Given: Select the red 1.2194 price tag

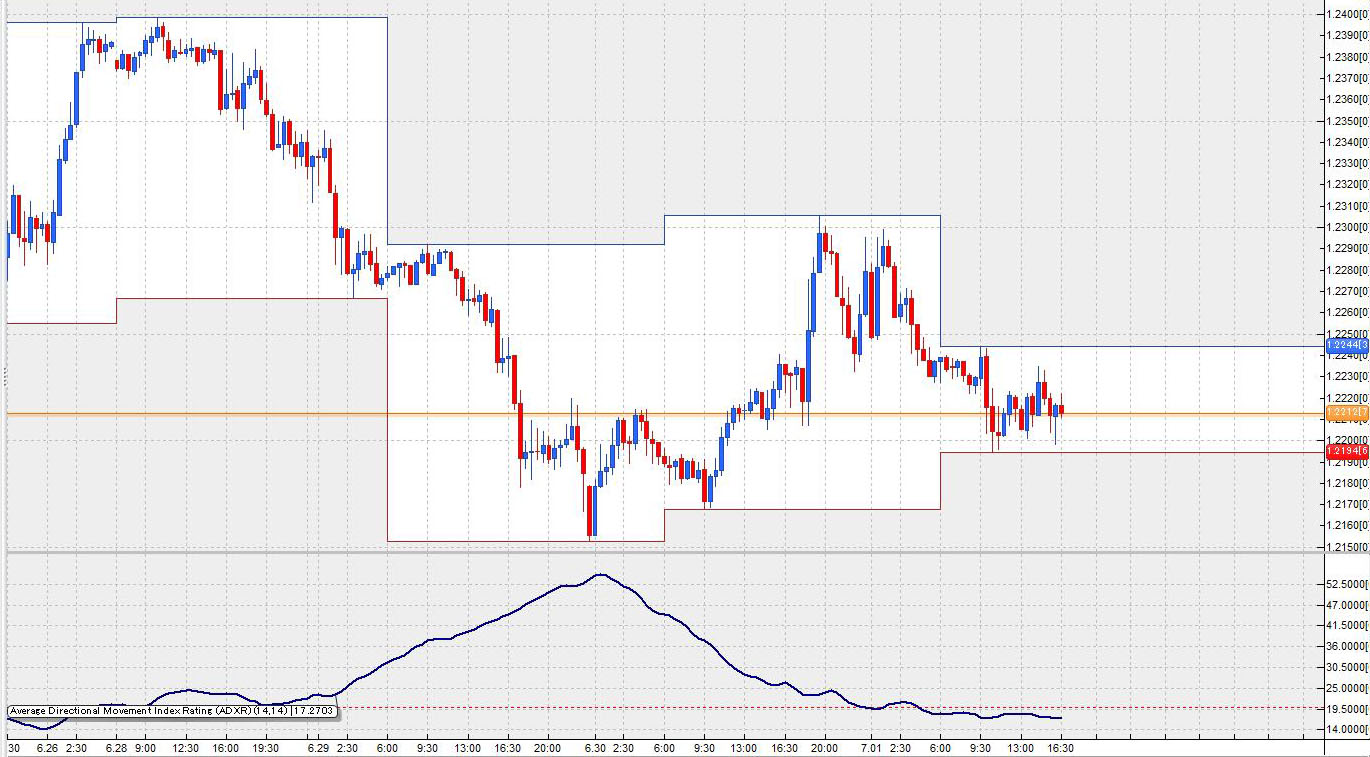Looking at the screenshot, I should (x=1348, y=453).
